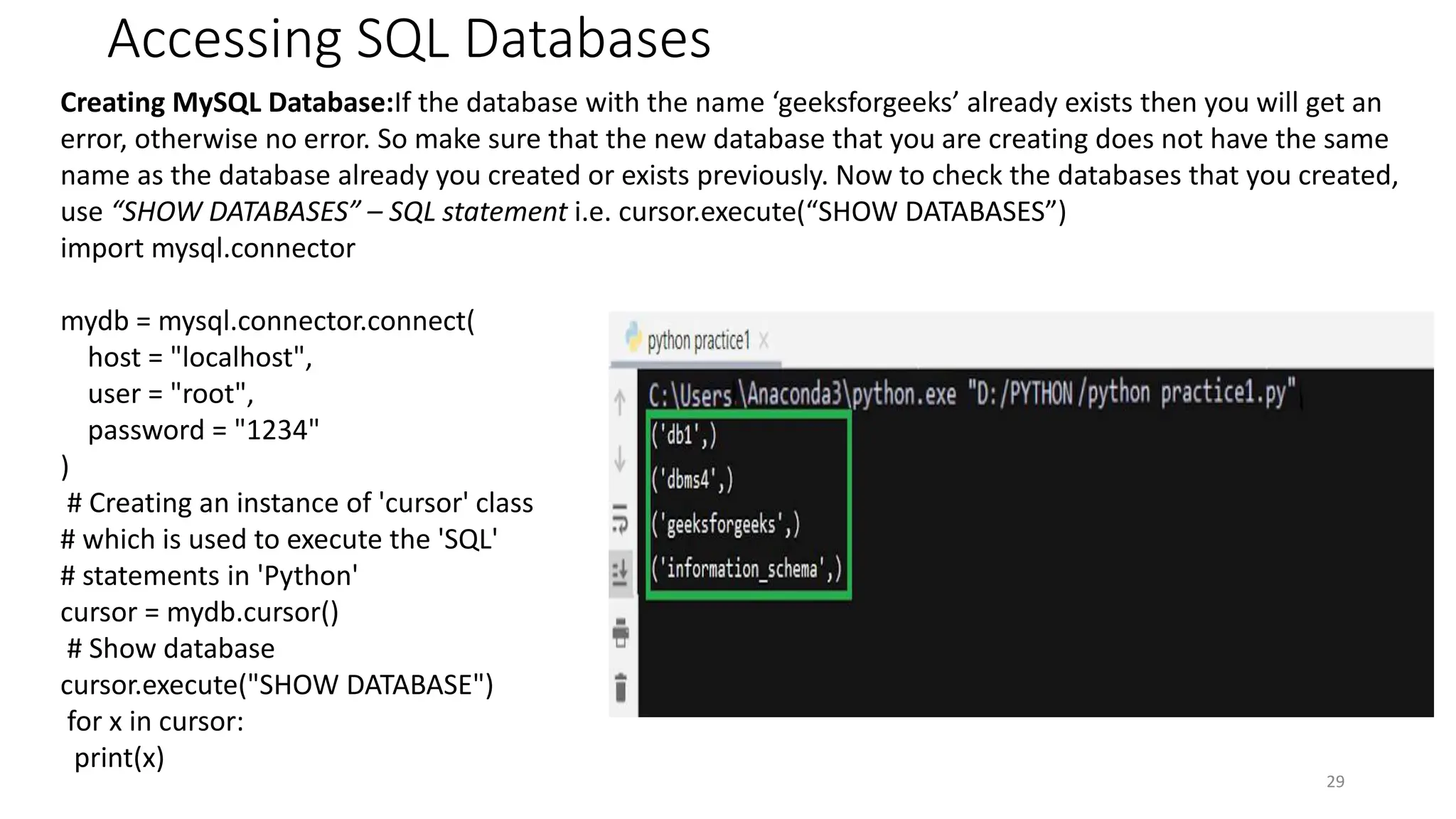Click the ('db1',) output line
1456x819 pixels.
(x=684, y=434)
